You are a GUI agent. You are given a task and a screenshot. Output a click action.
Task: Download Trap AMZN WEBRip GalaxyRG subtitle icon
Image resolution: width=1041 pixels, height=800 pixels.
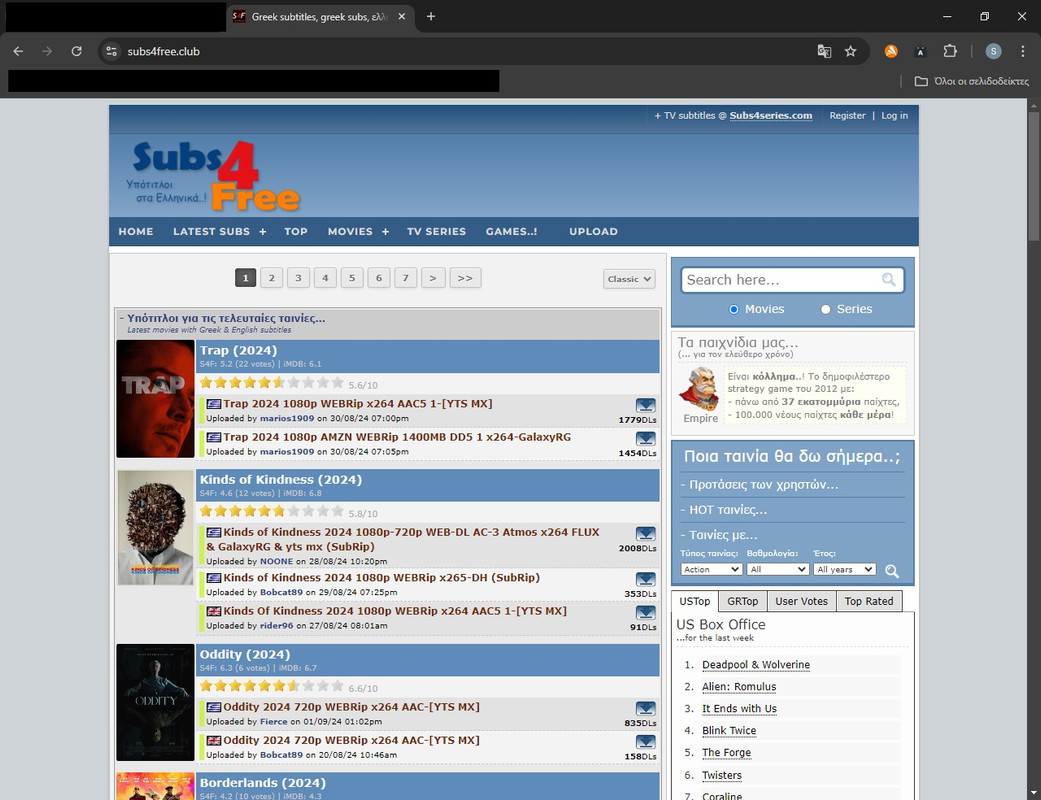click(x=645, y=438)
